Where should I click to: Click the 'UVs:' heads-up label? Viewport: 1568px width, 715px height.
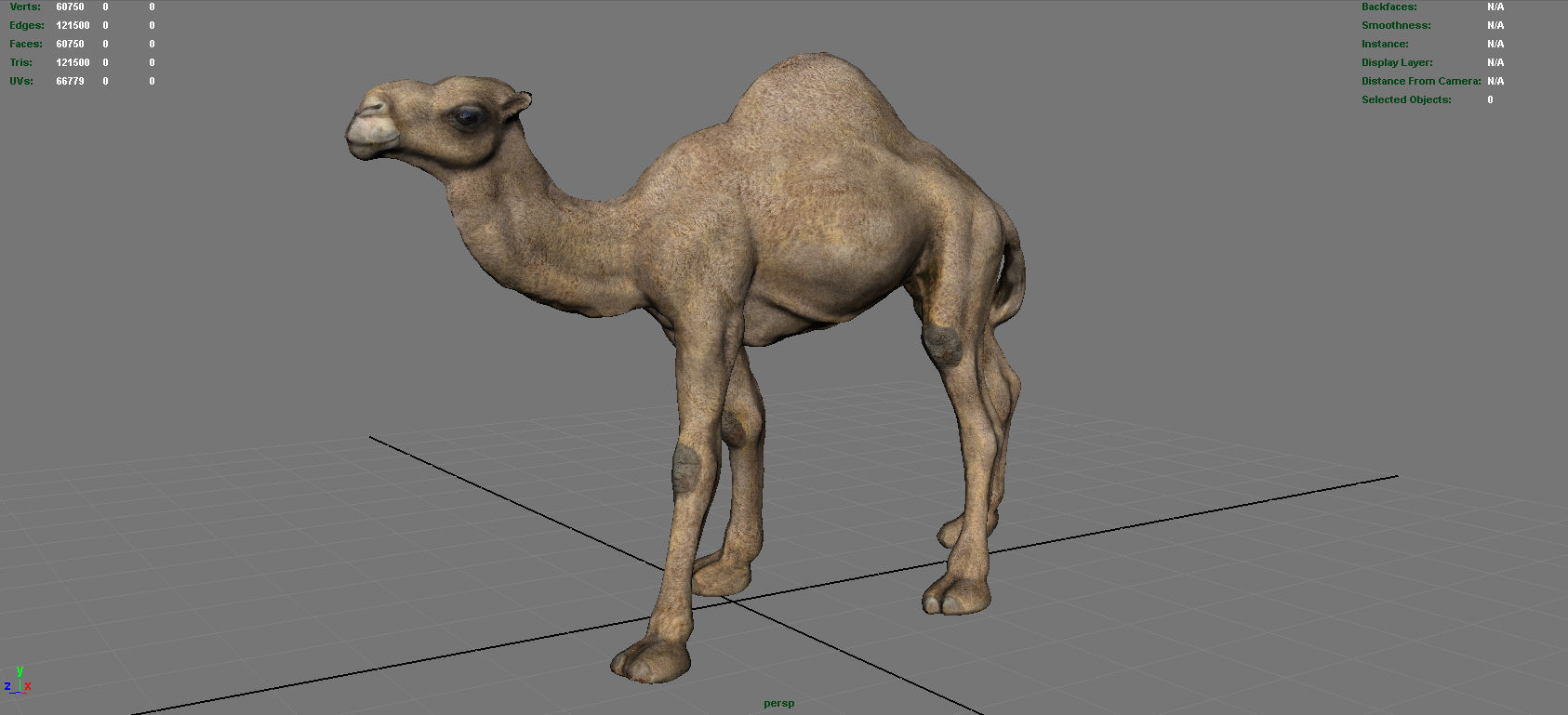21,81
